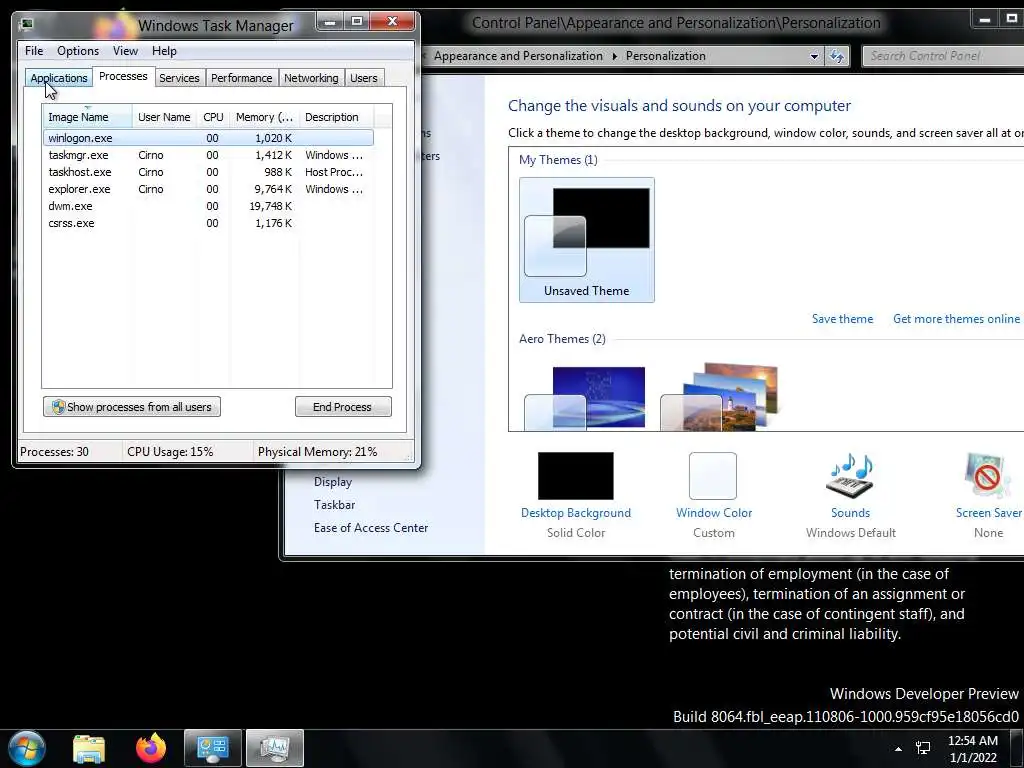
Task: Click the Processes: 30 status text
Action: [x=54, y=452]
